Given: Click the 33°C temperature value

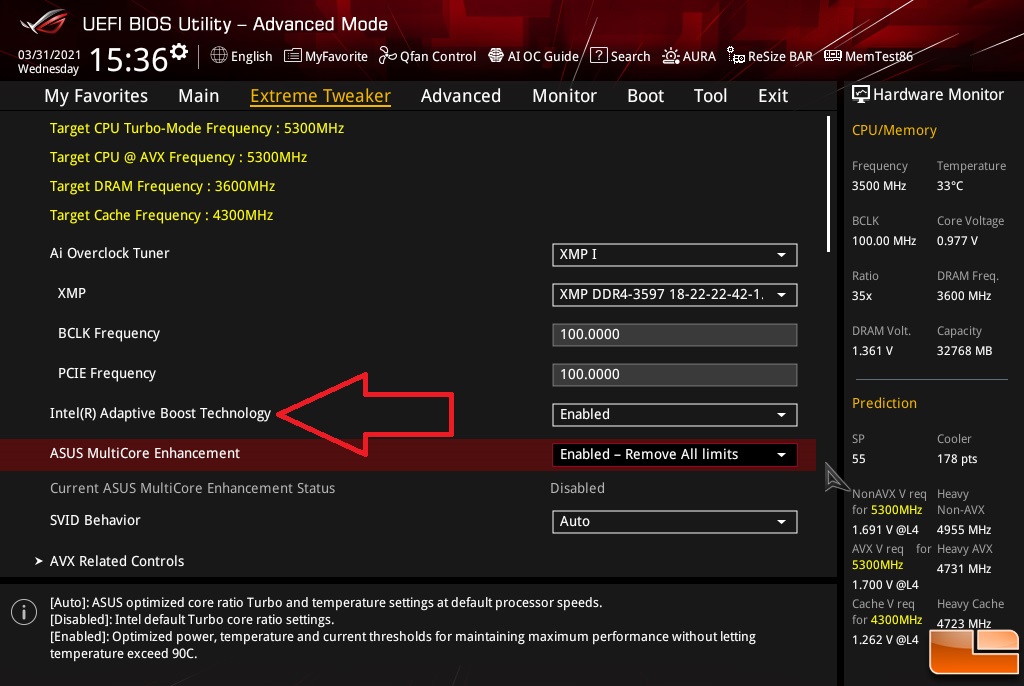Looking at the screenshot, I should coord(950,186).
